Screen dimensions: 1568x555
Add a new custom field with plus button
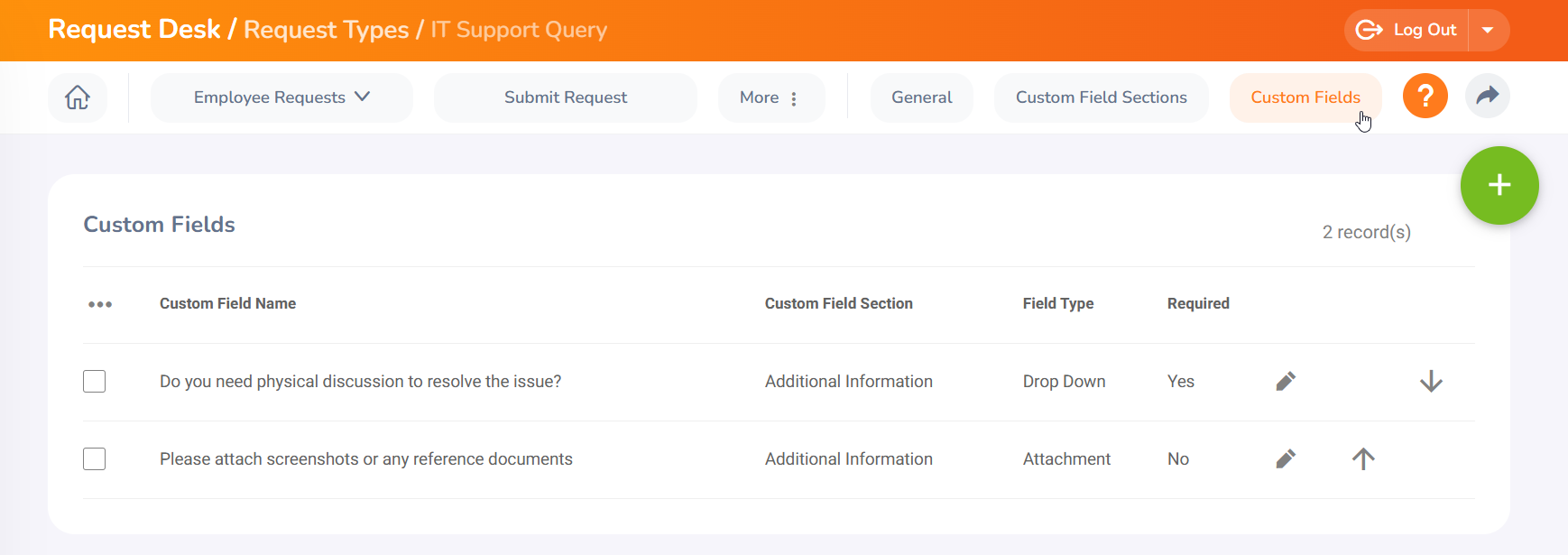pyautogui.click(x=1499, y=185)
